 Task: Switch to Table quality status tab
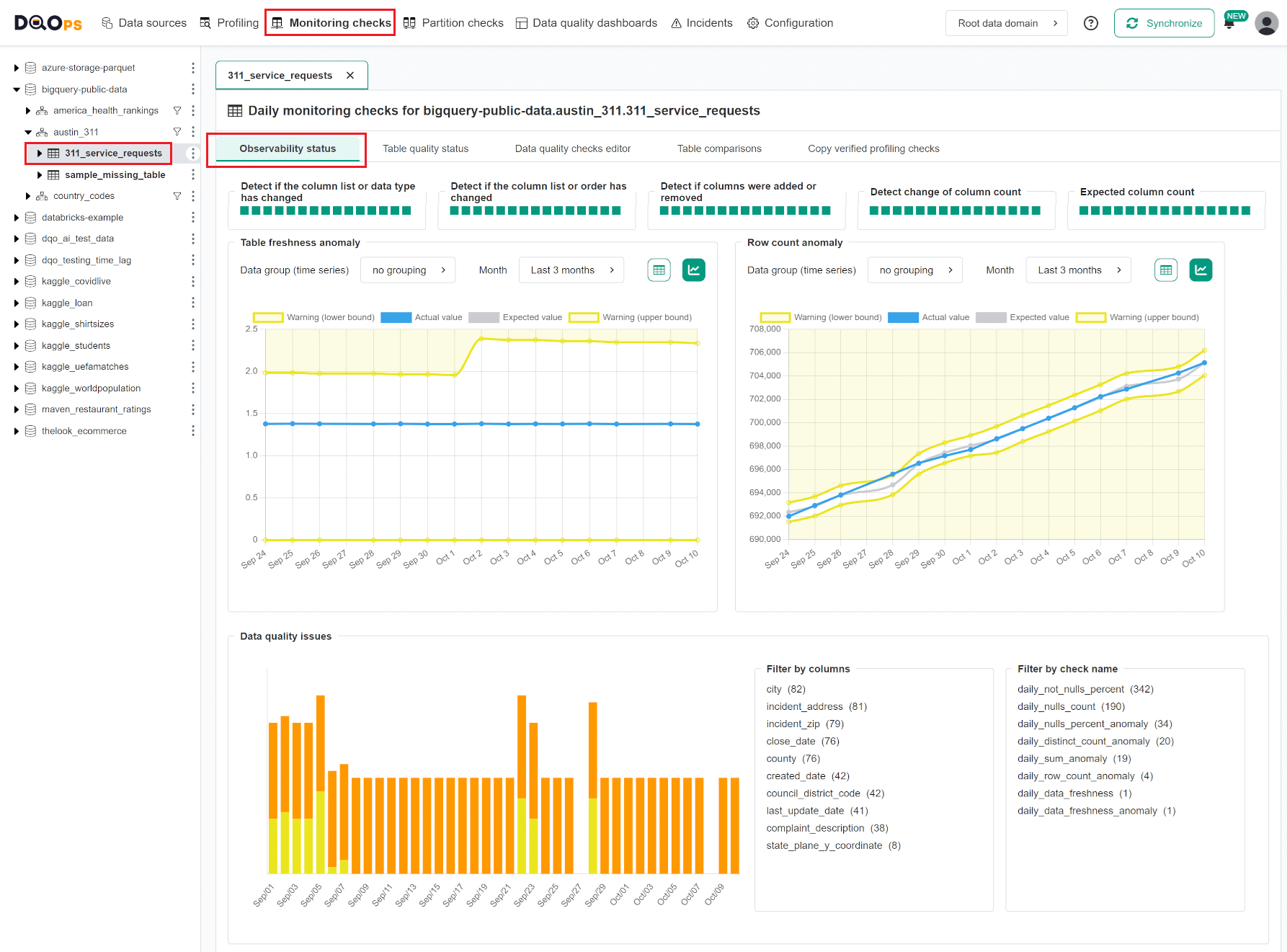tap(425, 149)
